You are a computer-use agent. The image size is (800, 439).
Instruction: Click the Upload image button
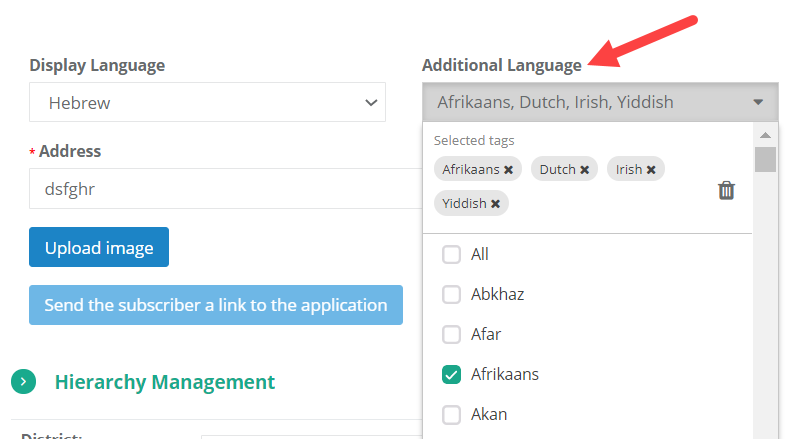99,248
